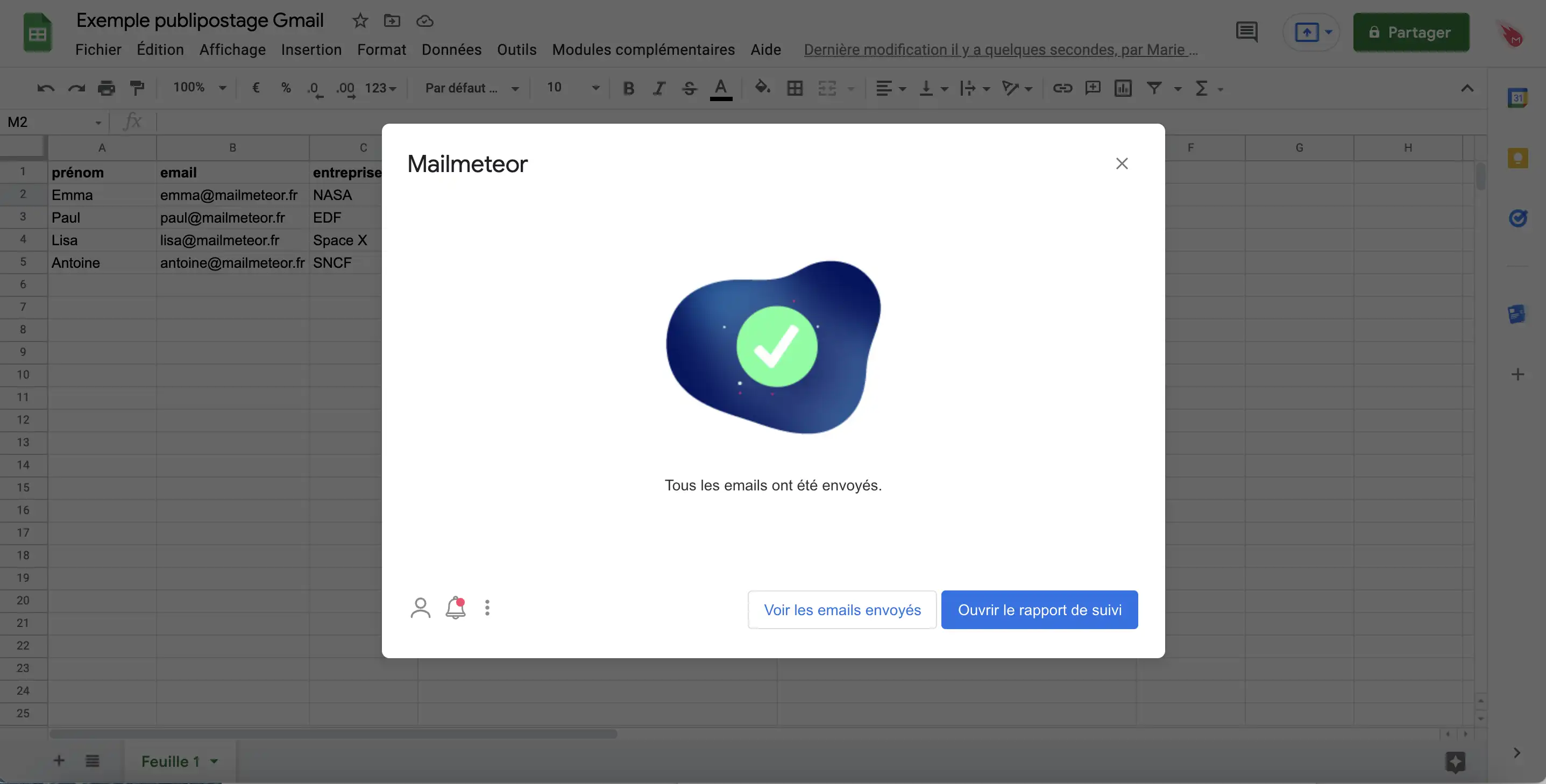Format as percent button

286,88
